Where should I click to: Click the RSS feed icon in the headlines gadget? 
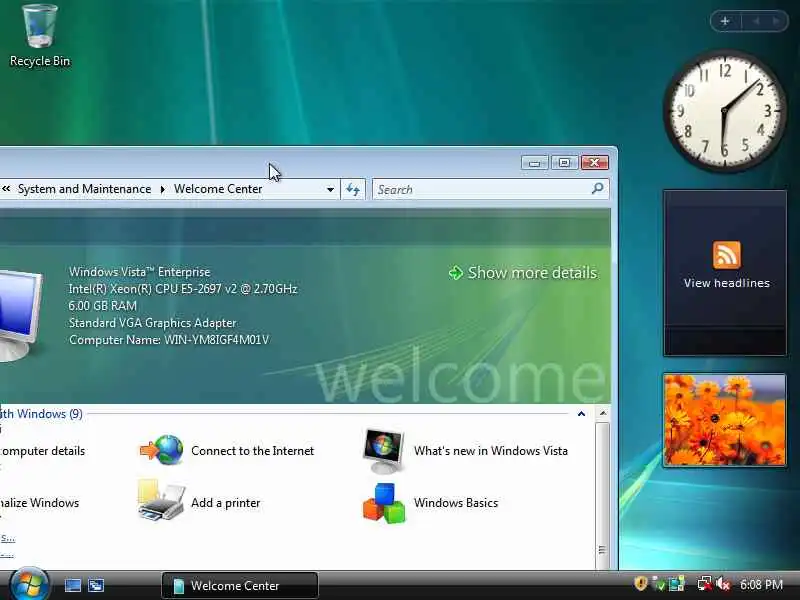[727, 255]
